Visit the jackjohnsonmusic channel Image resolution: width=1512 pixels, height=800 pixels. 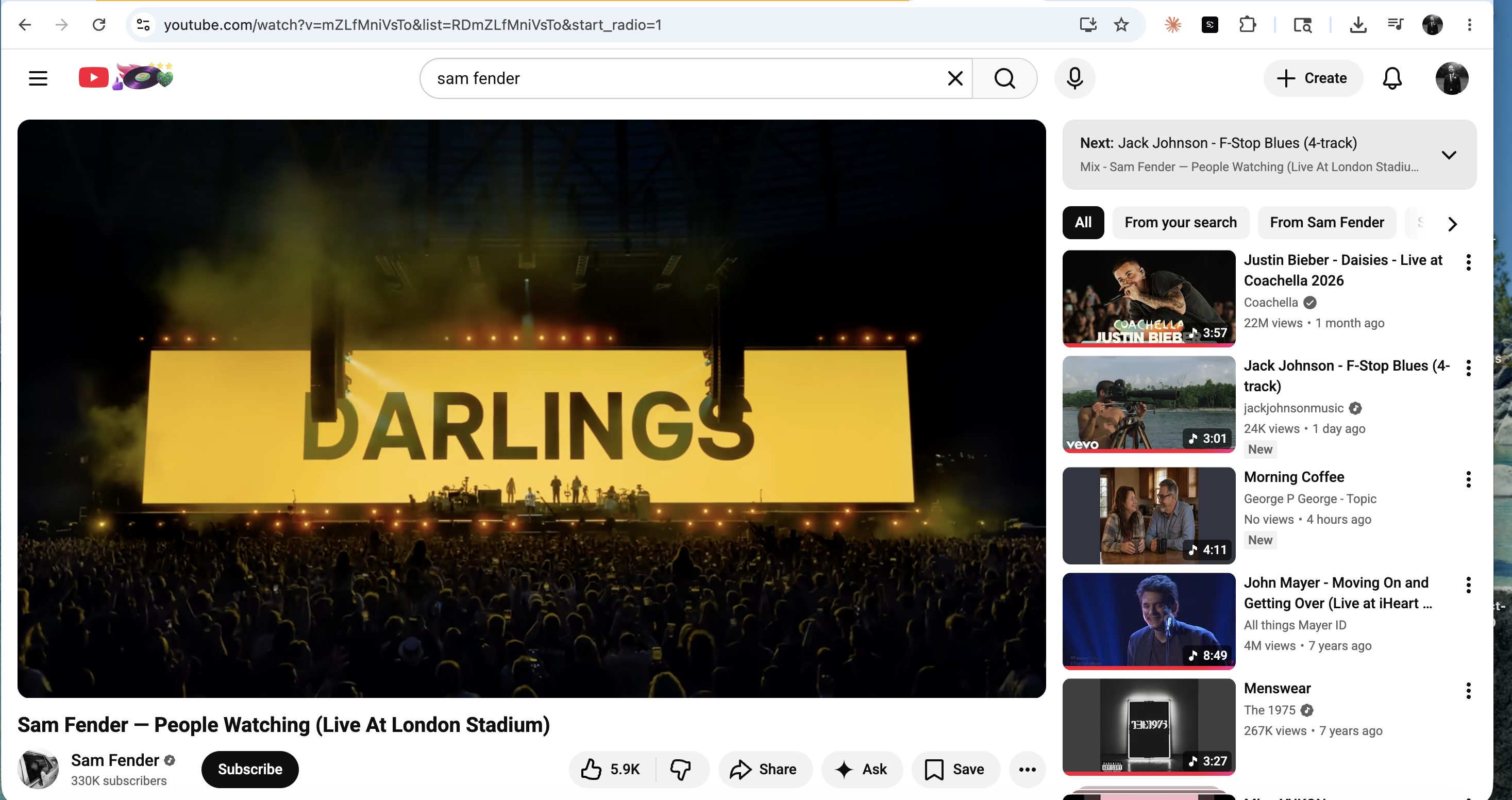click(1293, 408)
